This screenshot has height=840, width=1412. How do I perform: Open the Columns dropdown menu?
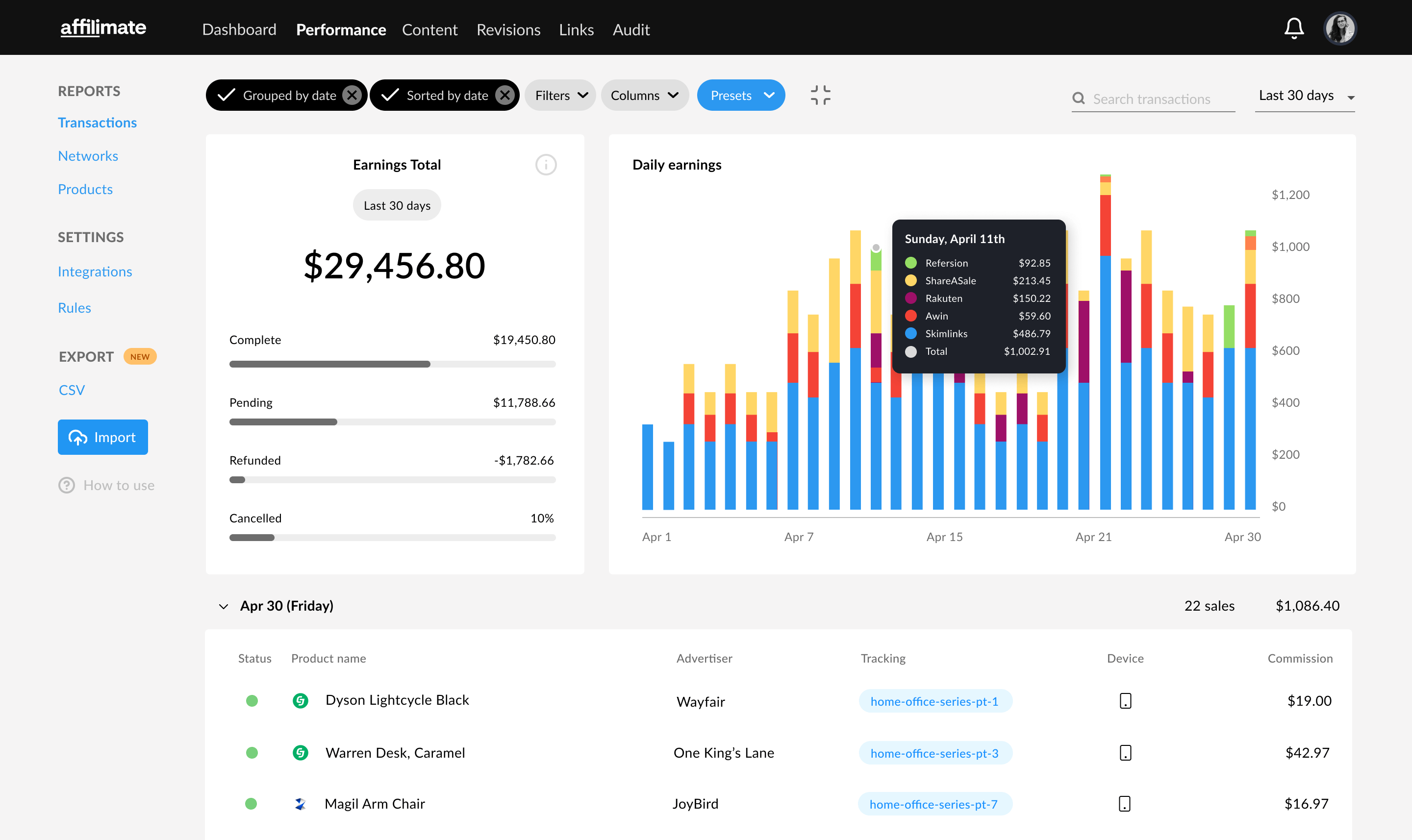coord(644,94)
